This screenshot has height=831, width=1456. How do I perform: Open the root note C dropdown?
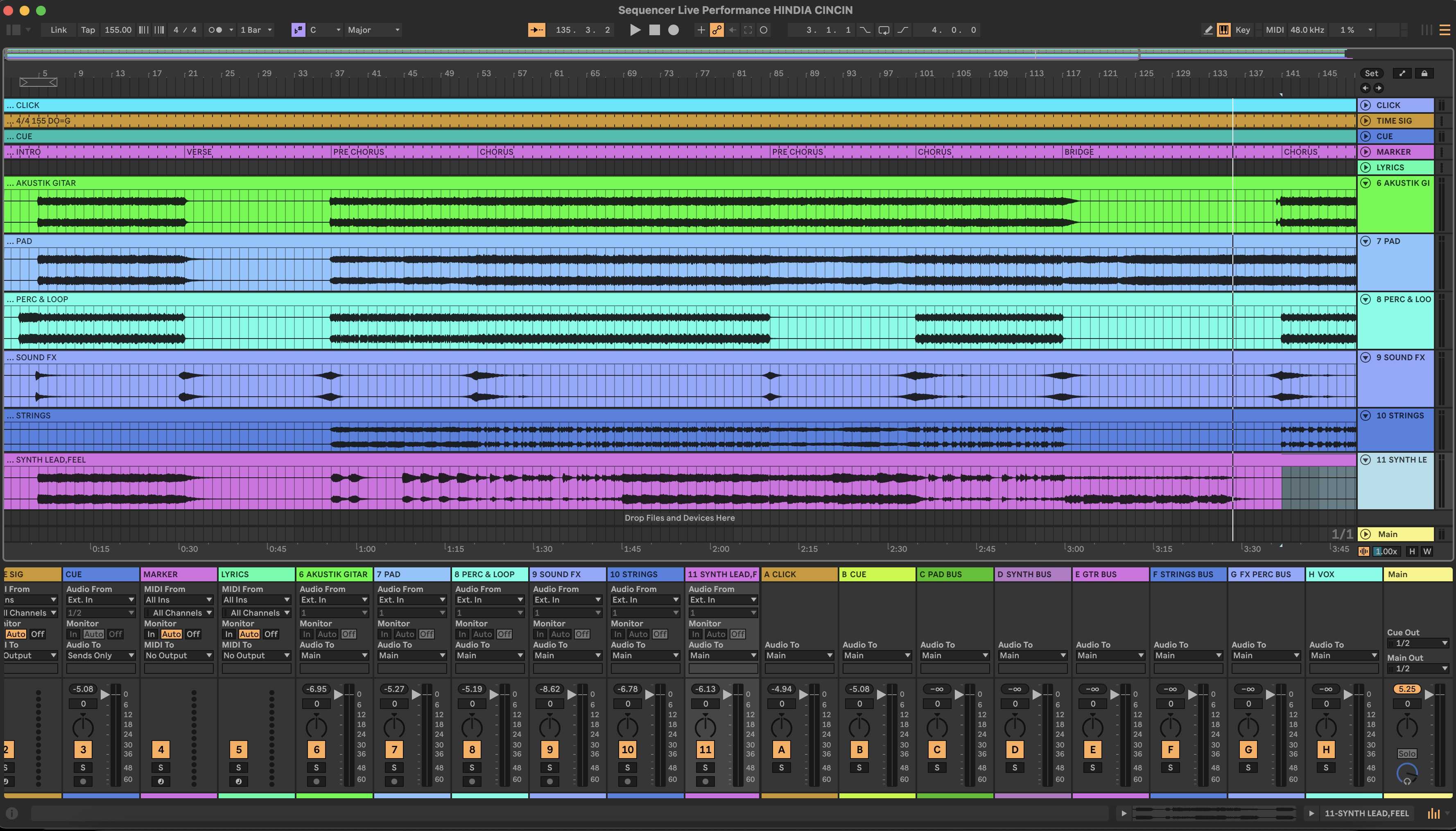click(x=325, y=29)
